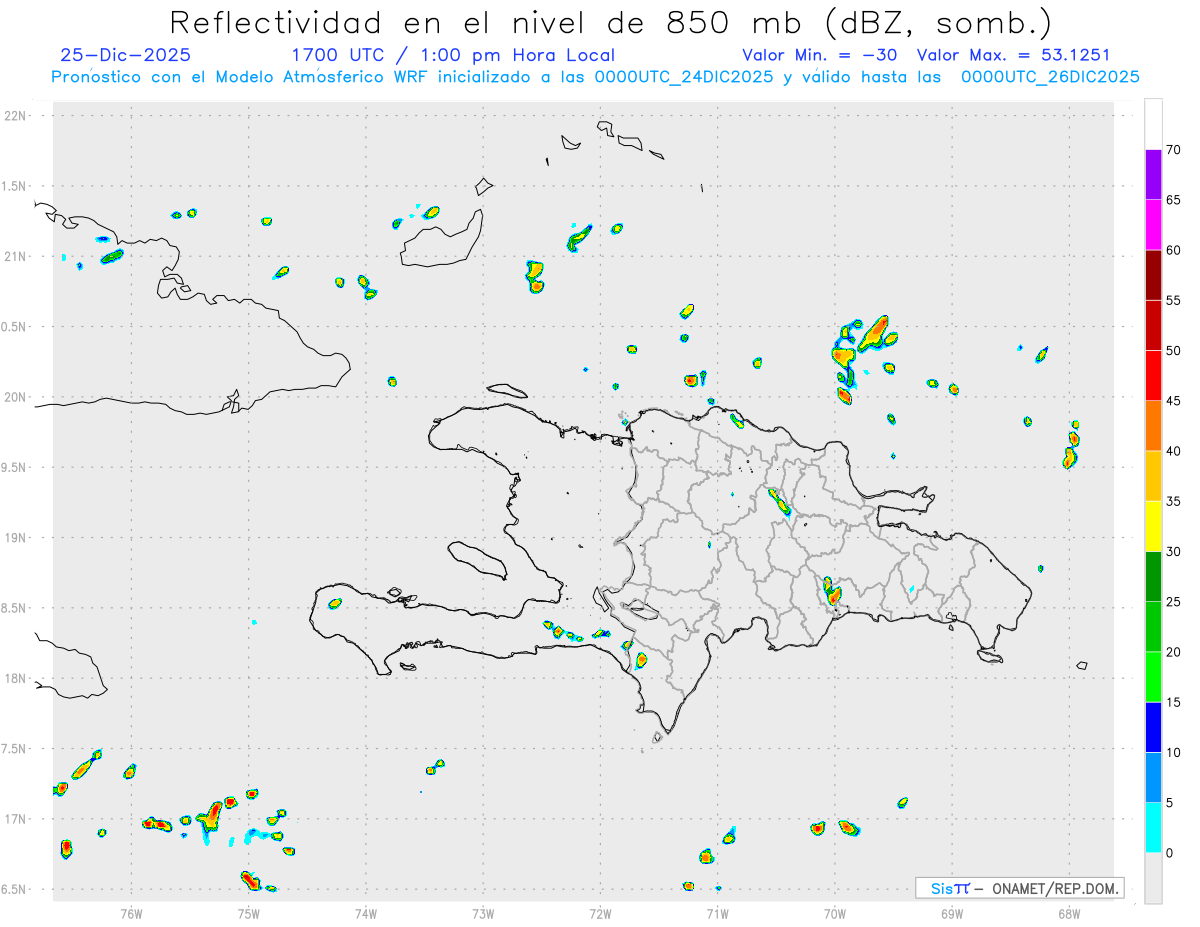
Task: Click the colorbar label "25"
Action: point(1173,602)
